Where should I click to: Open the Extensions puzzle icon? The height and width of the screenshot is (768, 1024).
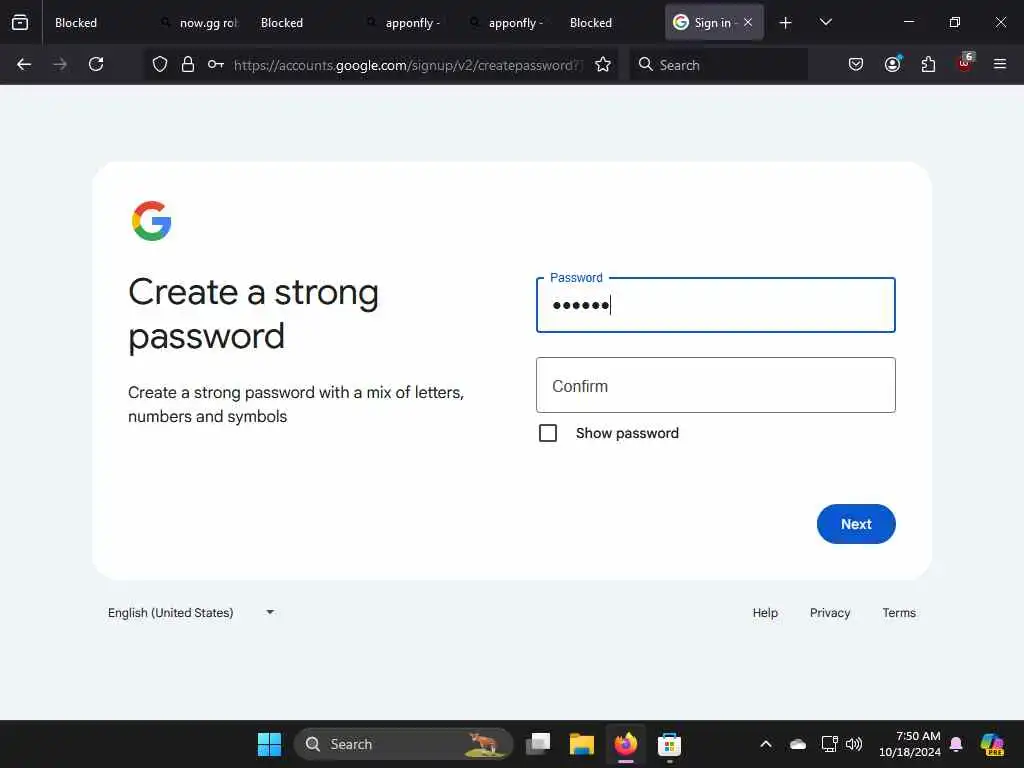(x=928, y=64)
